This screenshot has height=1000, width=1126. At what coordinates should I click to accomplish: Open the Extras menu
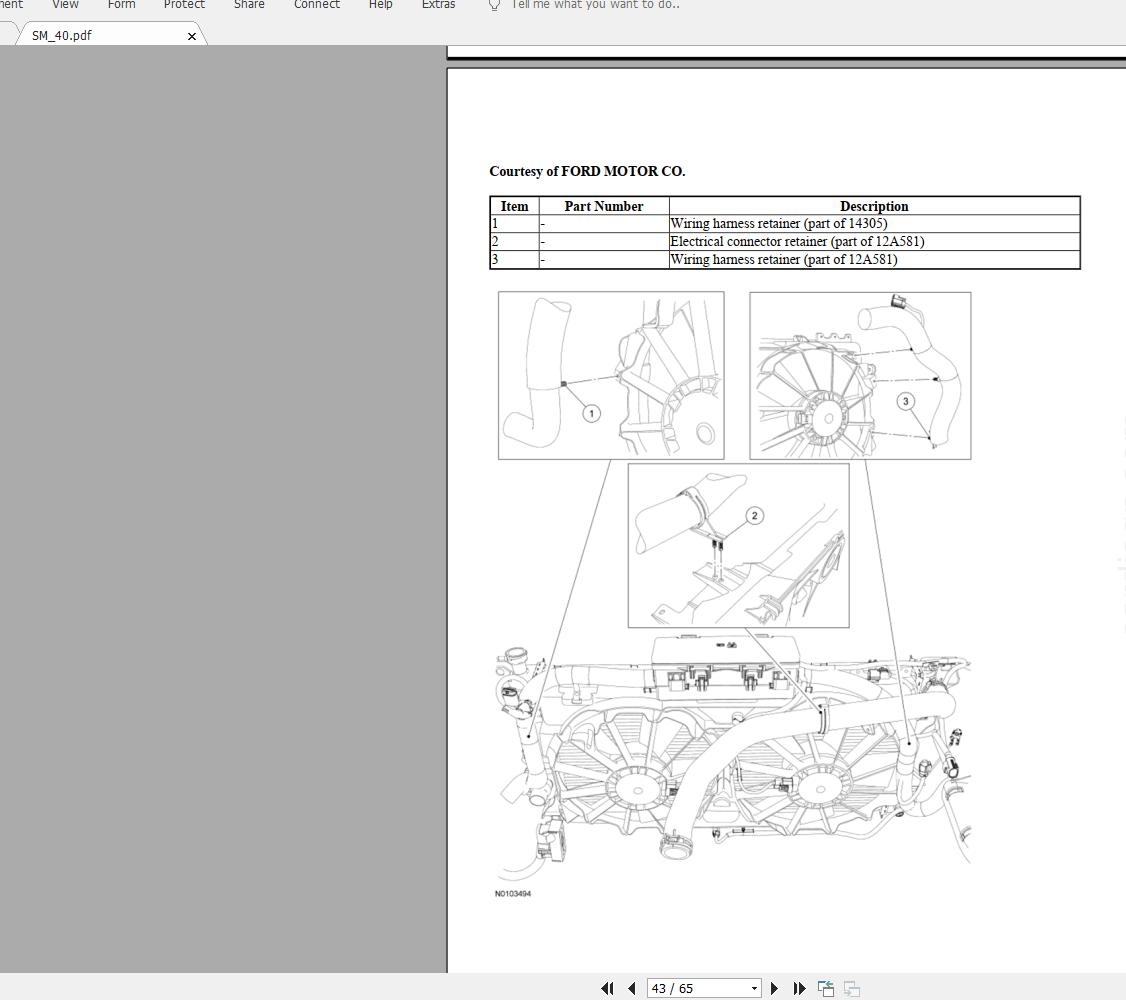[438, 4]
